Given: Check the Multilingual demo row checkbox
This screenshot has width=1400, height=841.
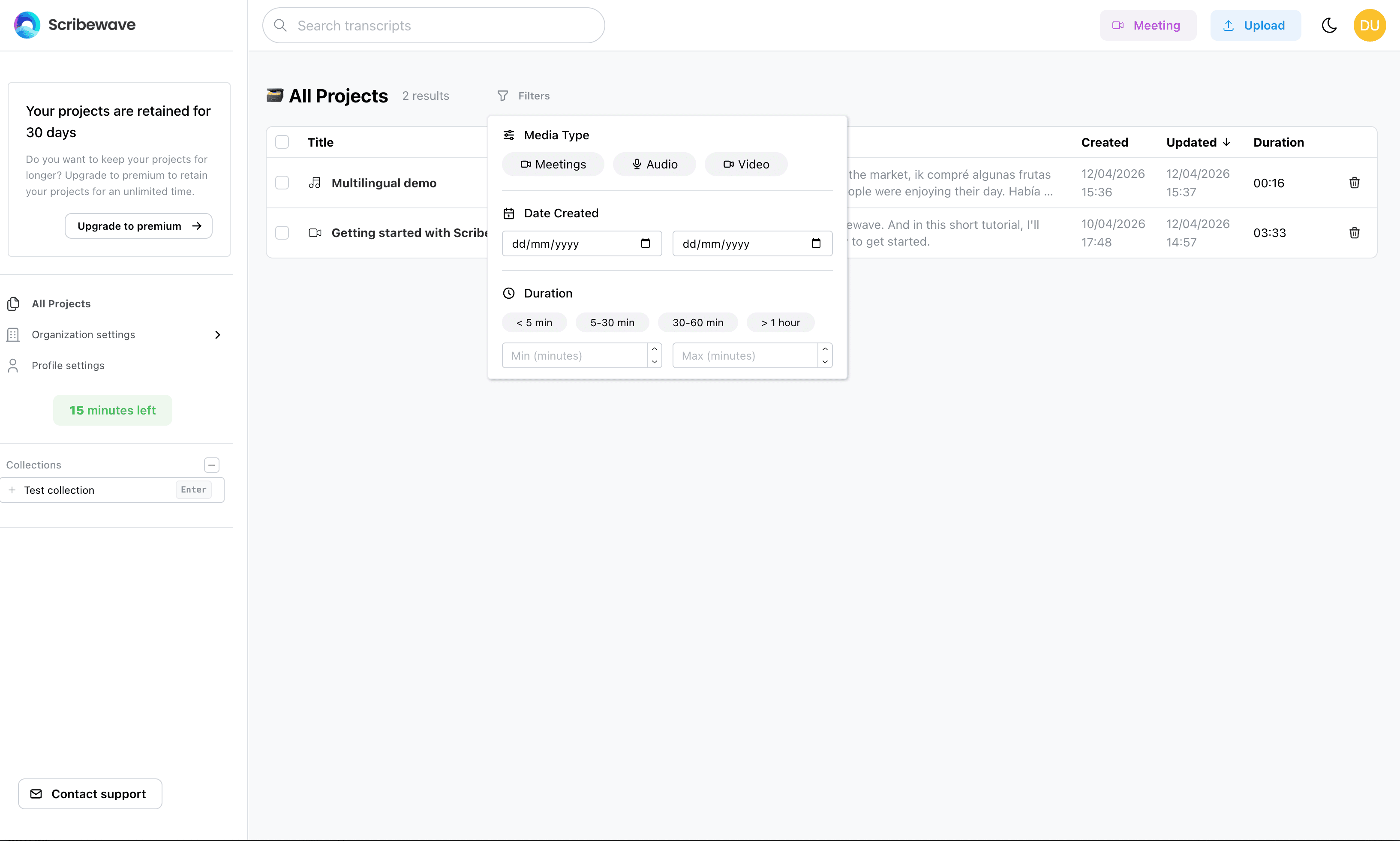Looking at the screenshot, I should coord(282,183).
